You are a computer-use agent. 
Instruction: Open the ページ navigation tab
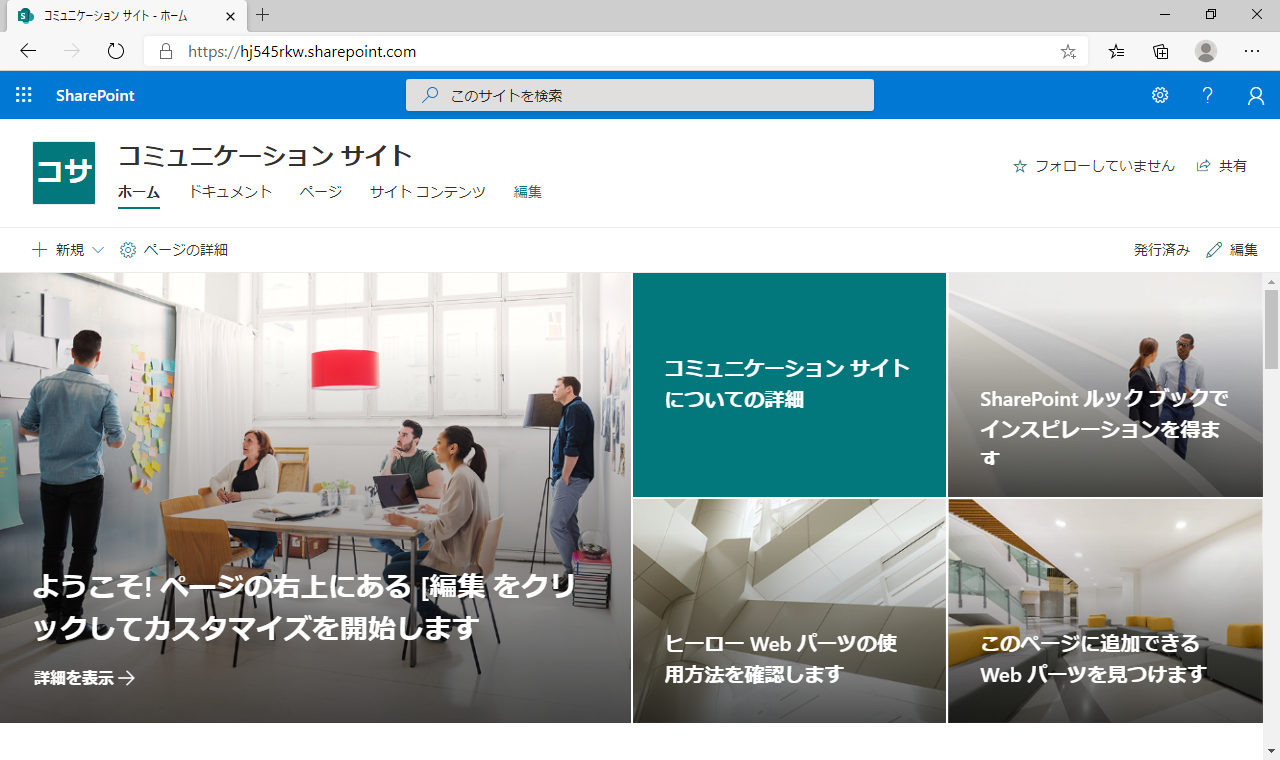[x=321, y=192]
